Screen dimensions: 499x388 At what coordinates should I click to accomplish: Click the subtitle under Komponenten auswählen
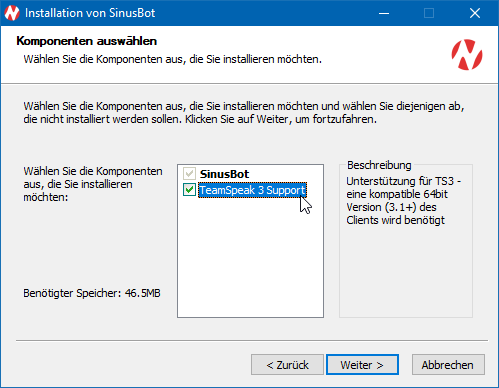[172, 59]
